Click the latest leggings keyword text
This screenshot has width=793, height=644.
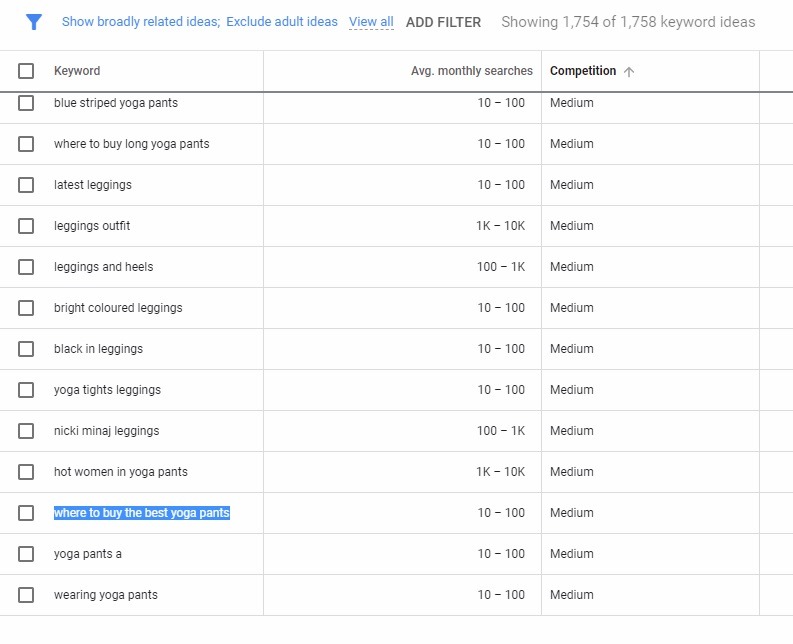pyautogui.click(x=93, y=185)
